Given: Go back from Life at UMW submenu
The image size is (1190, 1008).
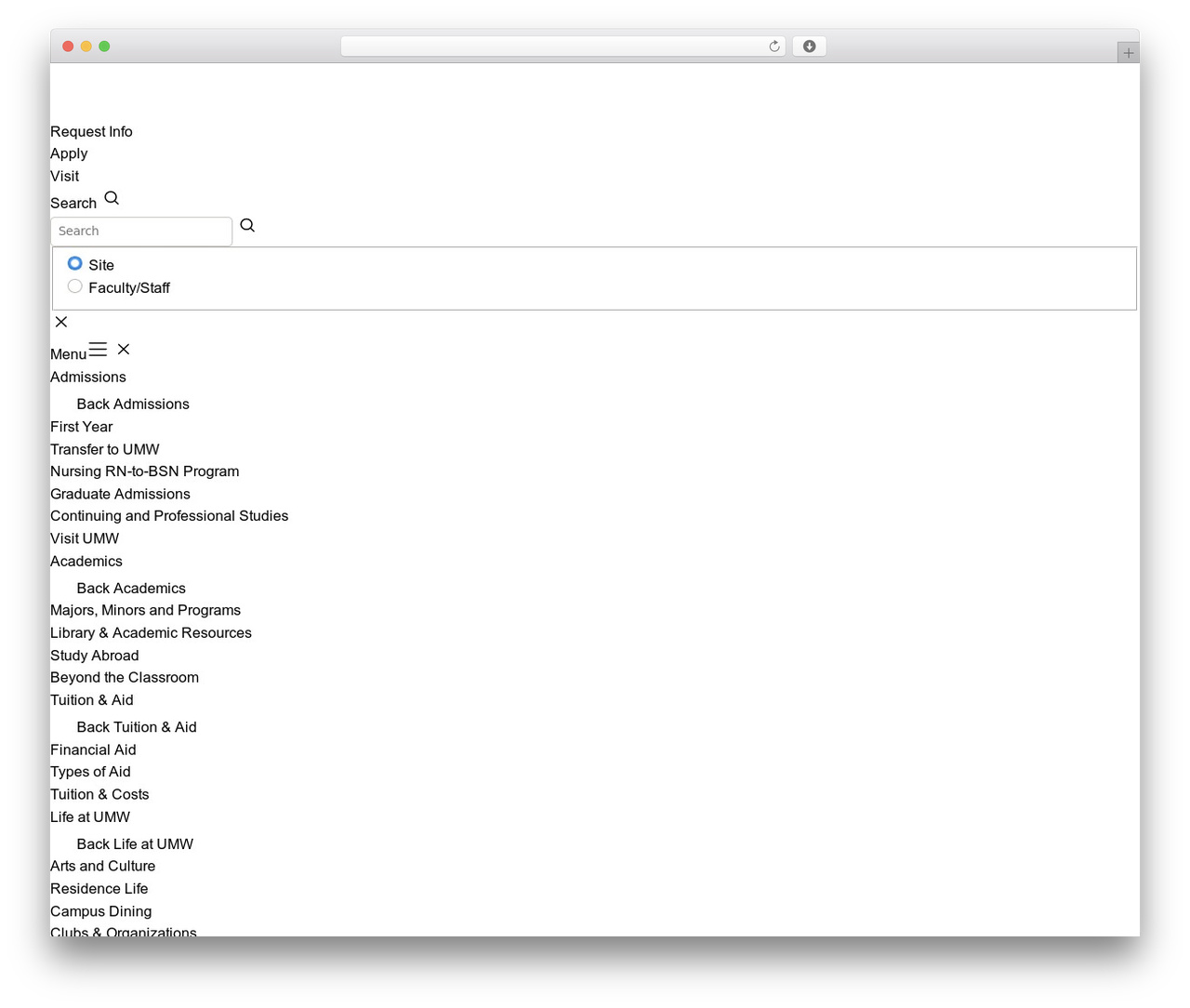Looking at the screenshot, I should (135, 844).
